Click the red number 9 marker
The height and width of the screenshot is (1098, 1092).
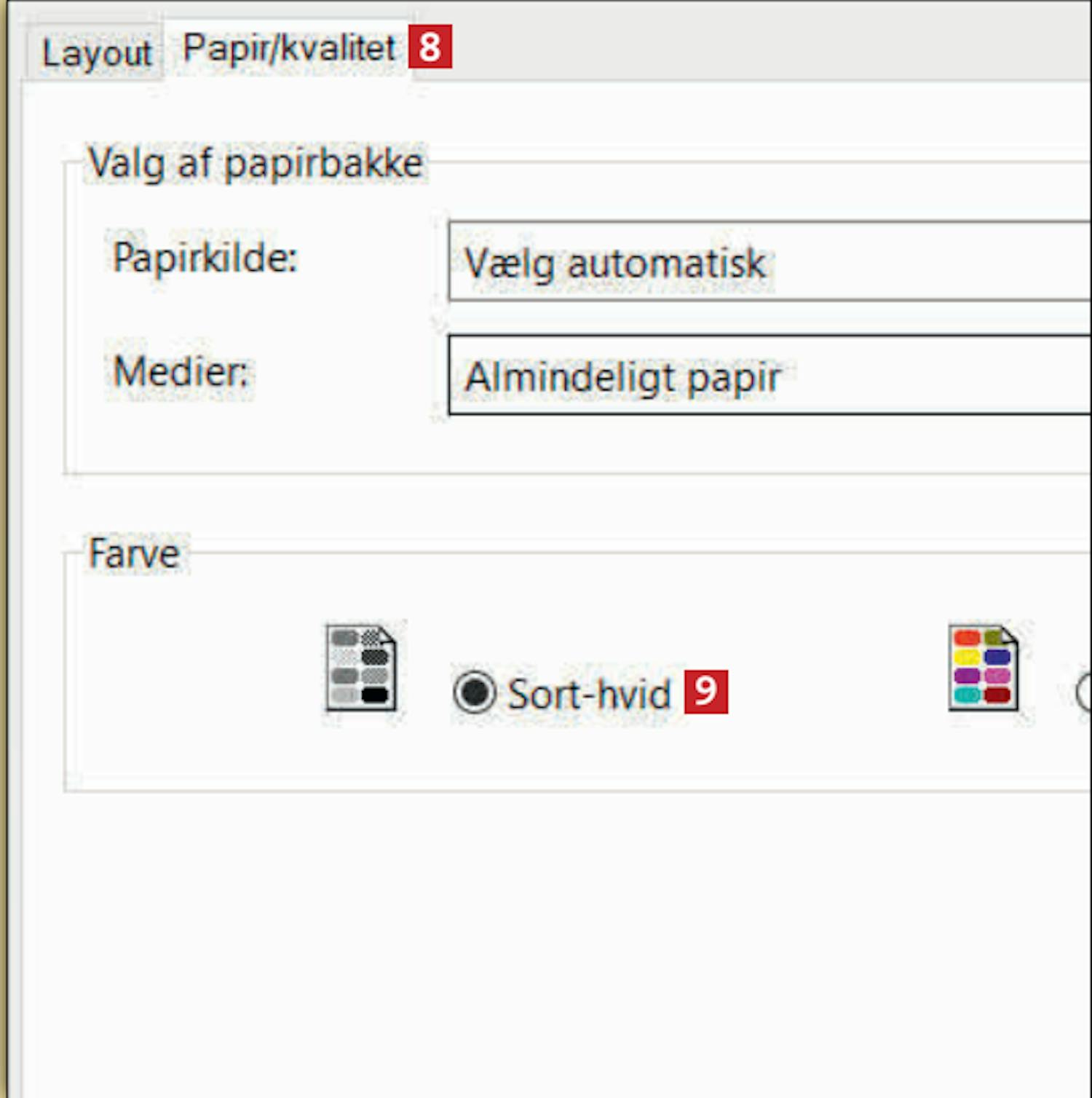705,692
